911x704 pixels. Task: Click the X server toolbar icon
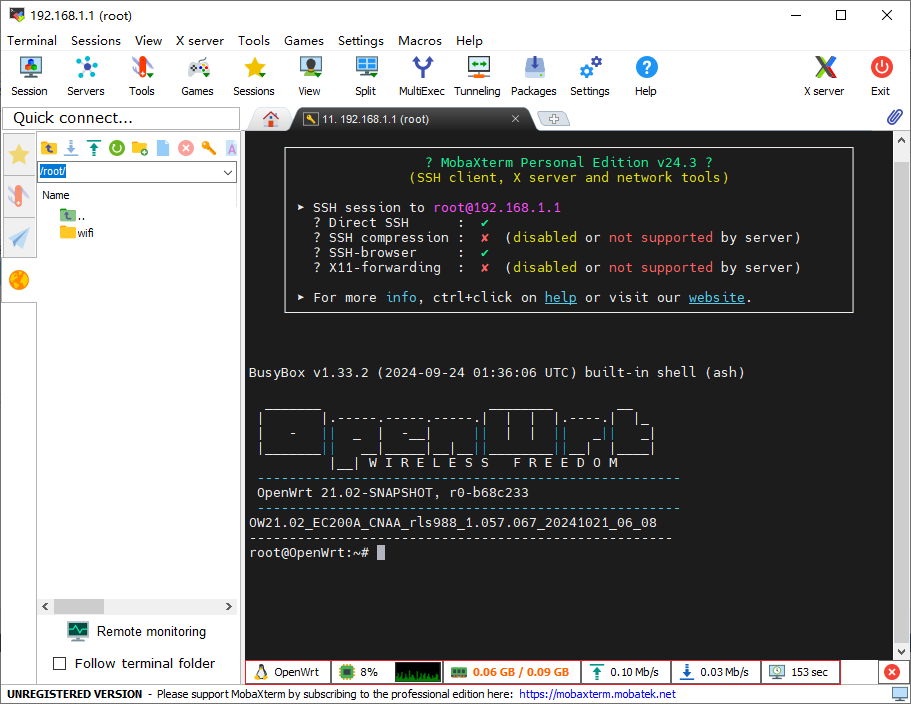pyautogui.click(x=824, y=76)
